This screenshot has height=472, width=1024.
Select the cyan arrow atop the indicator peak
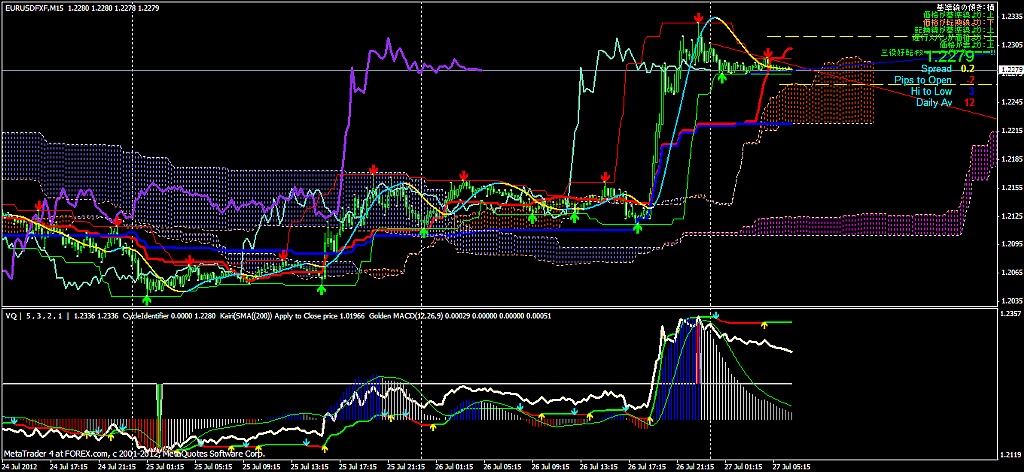715,315
